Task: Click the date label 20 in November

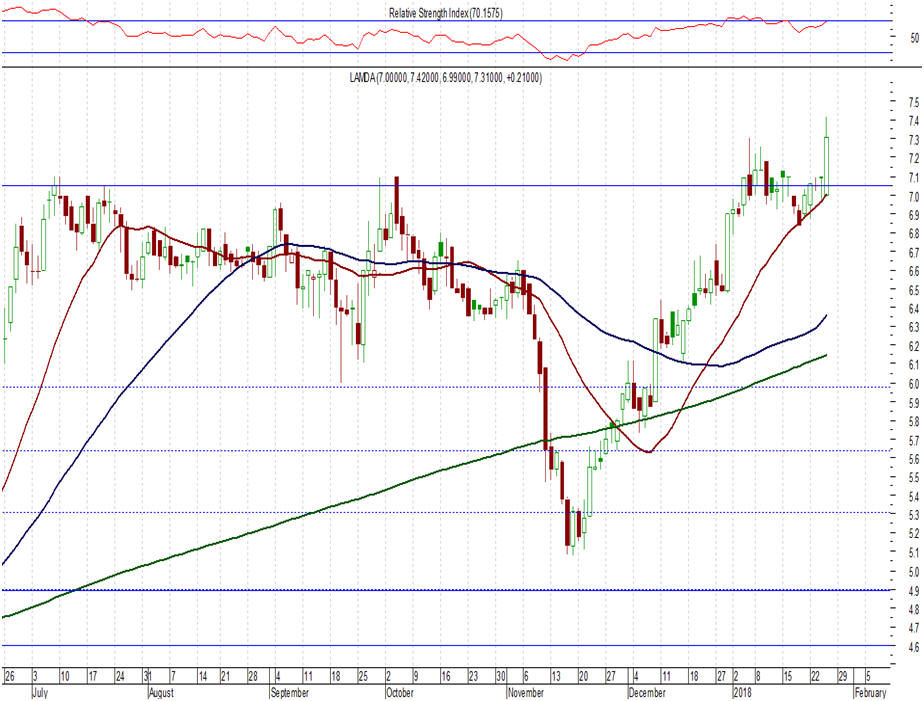Action: pos(583,676)
